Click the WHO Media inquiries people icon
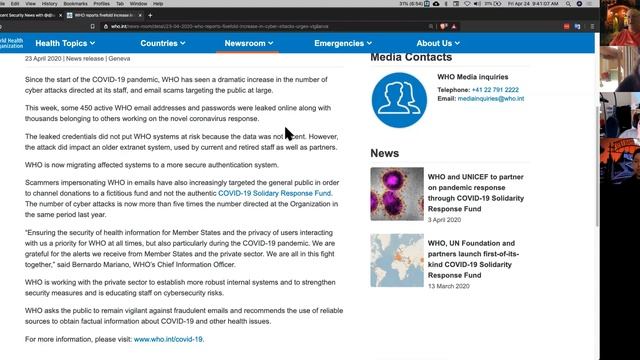This screenshot has width=640, height=360. [399, 100]
